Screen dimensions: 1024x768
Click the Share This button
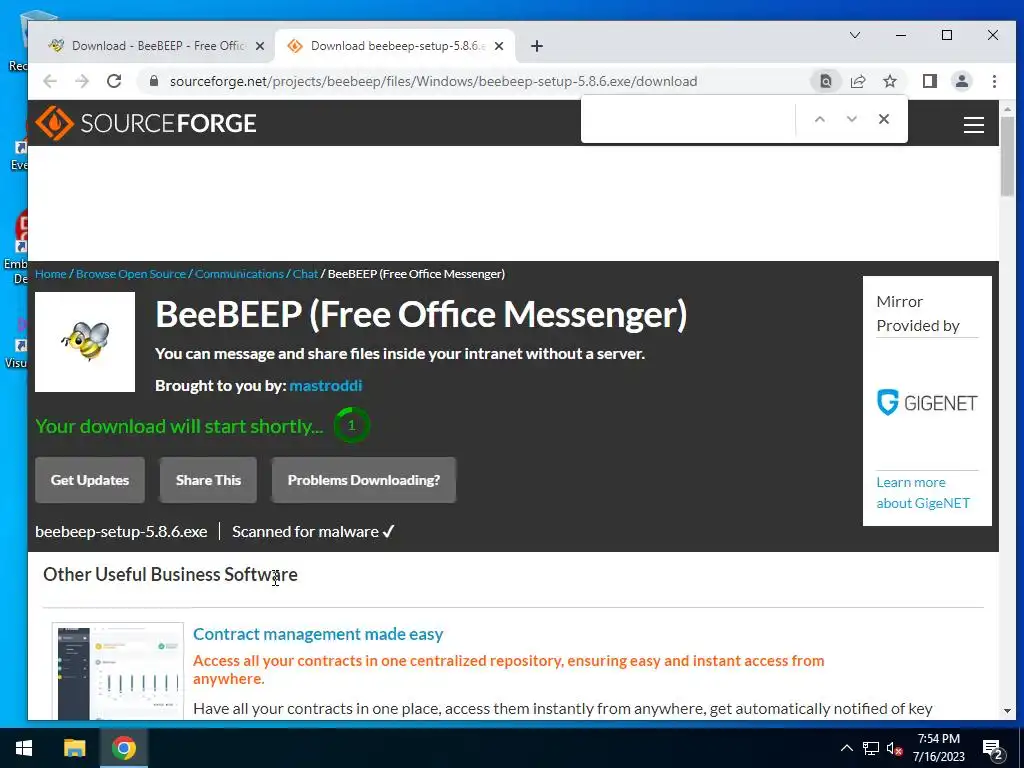[208, 480]
